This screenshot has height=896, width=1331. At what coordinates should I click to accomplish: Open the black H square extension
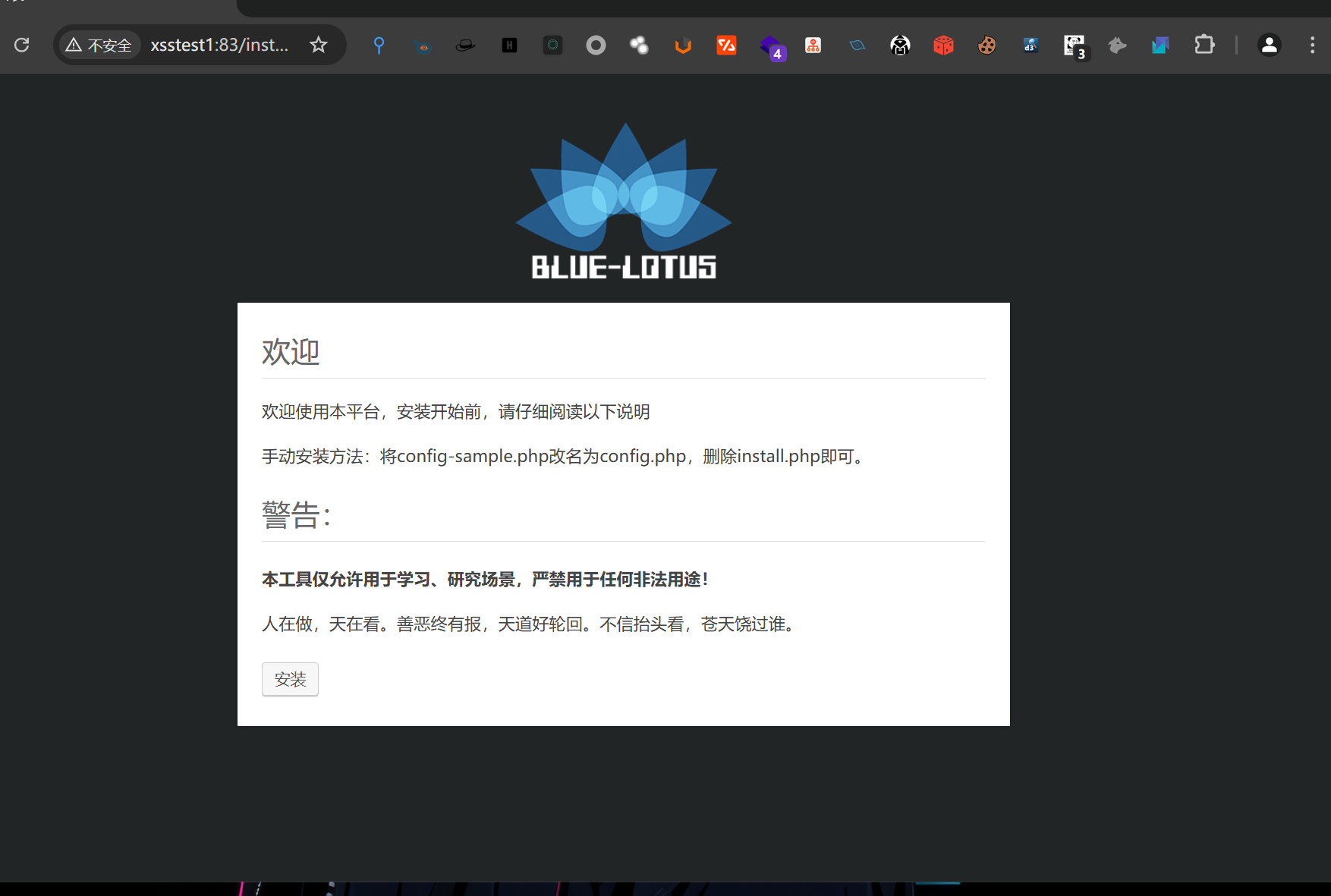[x=510, y=46]
